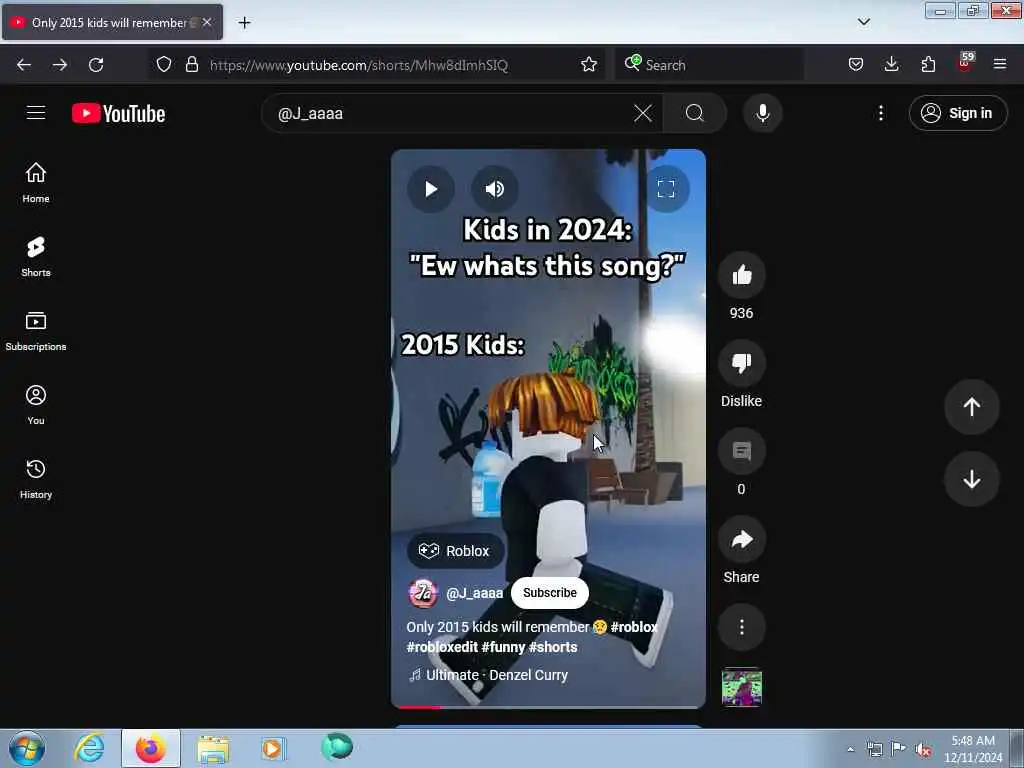The height and width of the screenshot is (768, 1024).
Task: Go back in browser history
Action: (x=24, y=65)
